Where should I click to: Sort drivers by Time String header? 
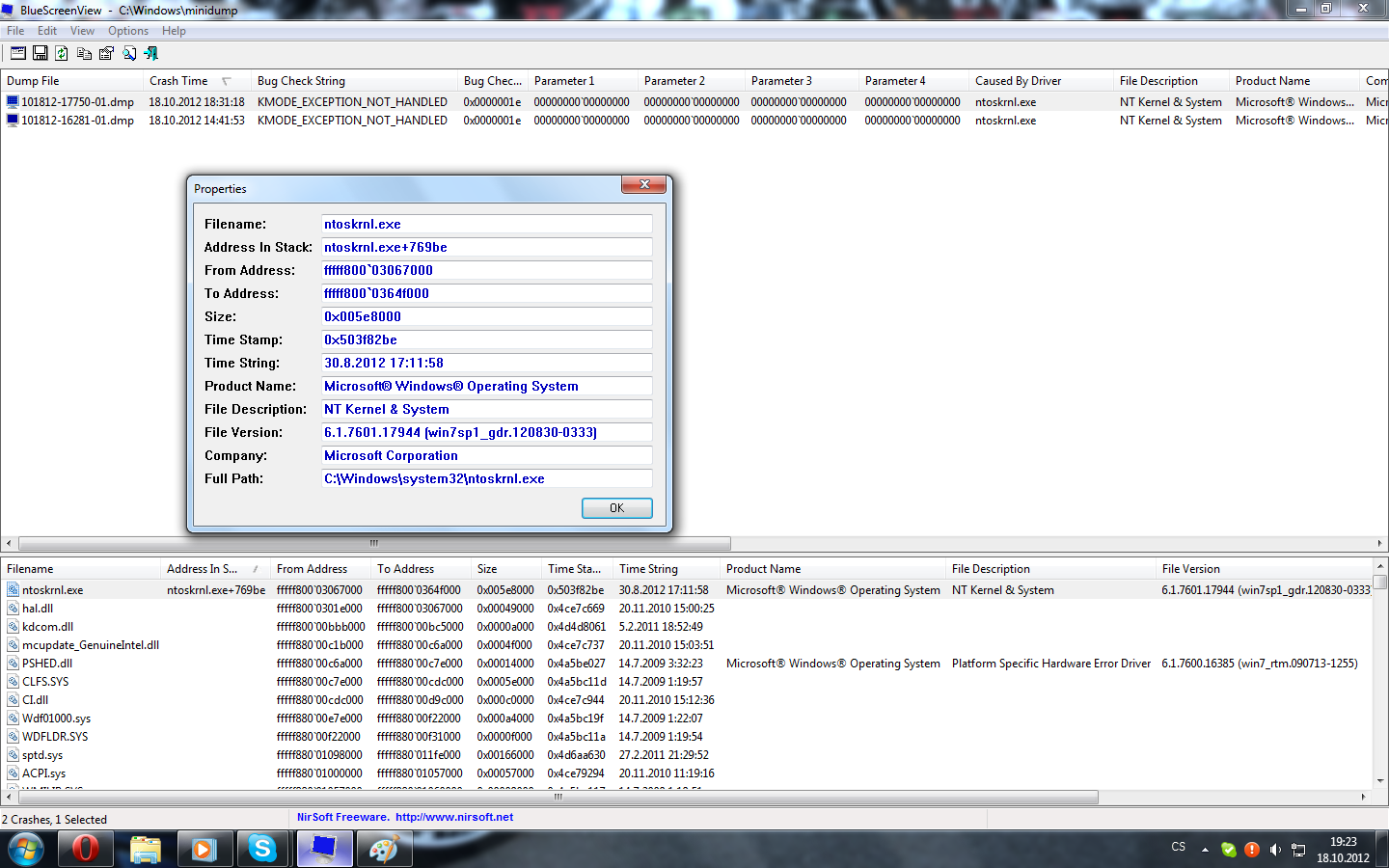(x=667, y=569)
